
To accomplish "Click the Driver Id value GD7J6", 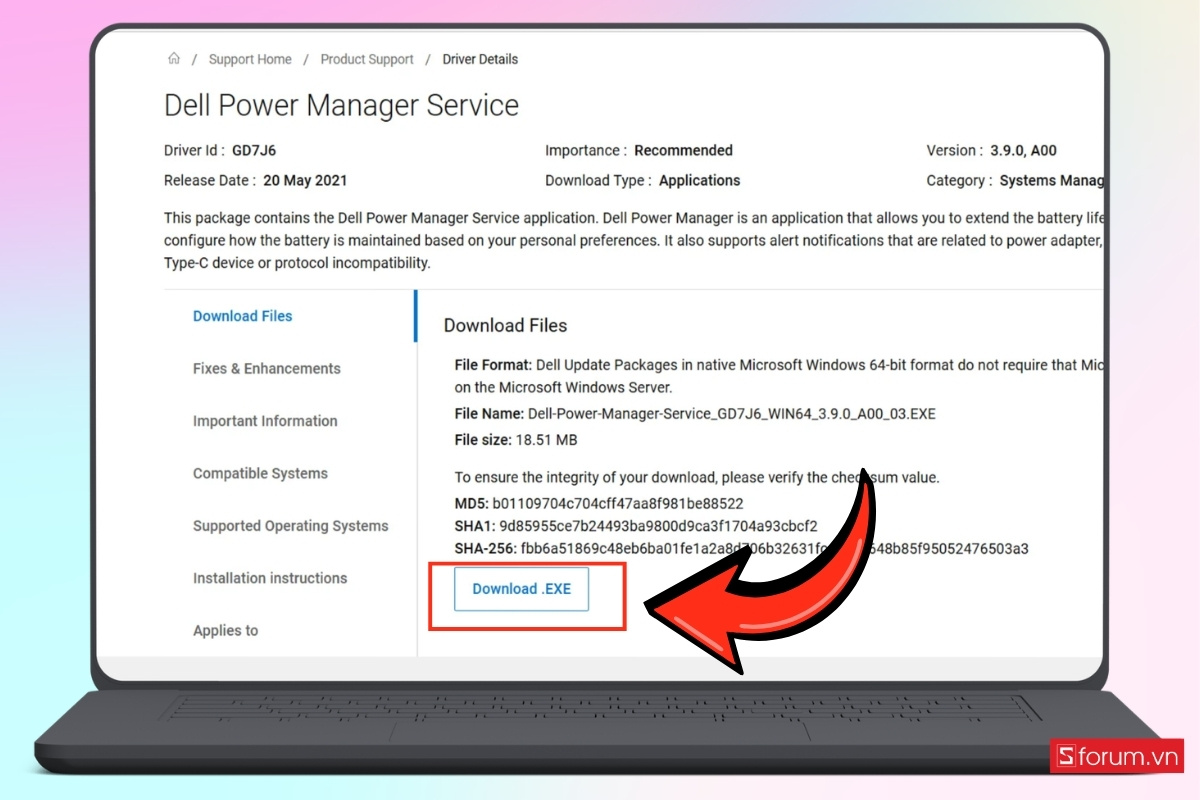I will tap(254, 151).
